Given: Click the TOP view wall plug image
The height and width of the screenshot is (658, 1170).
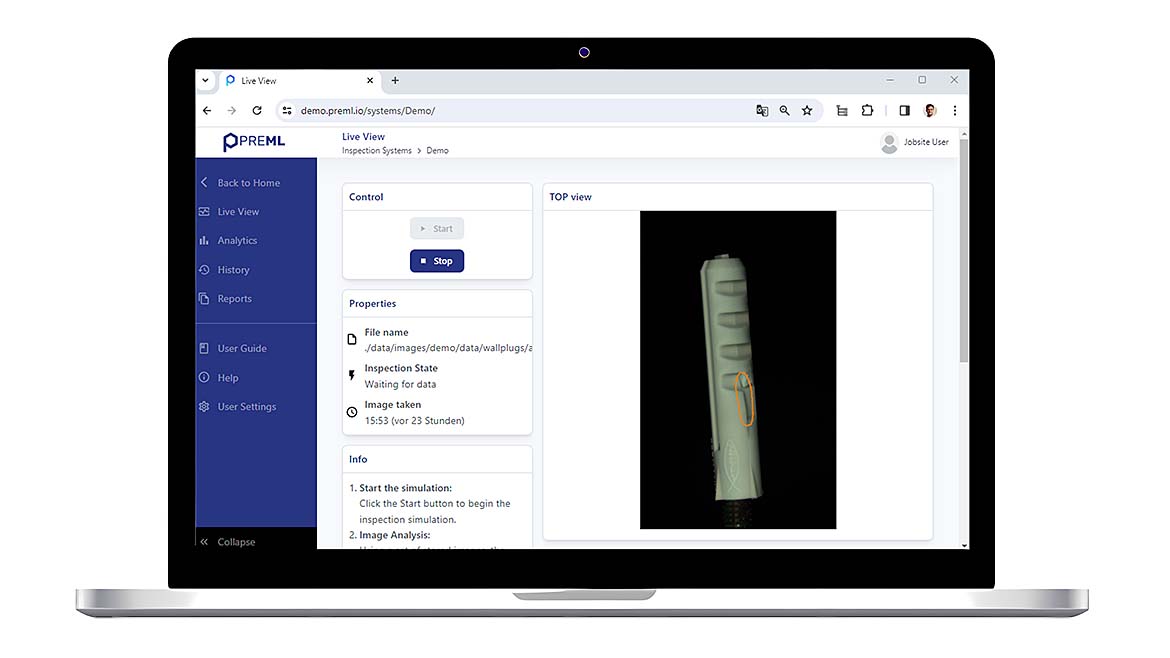Looking at the screenshot, I should click(738, 370).
